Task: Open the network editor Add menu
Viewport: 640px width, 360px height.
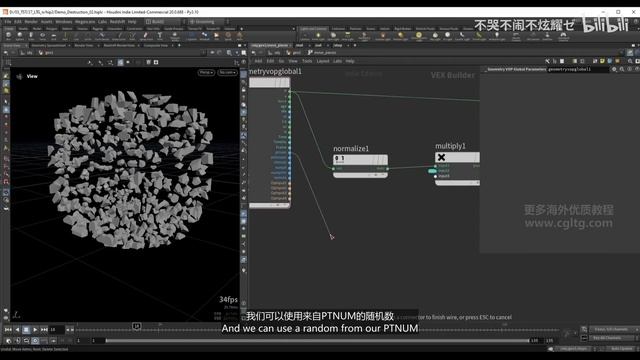Action: tap(258, 61)
